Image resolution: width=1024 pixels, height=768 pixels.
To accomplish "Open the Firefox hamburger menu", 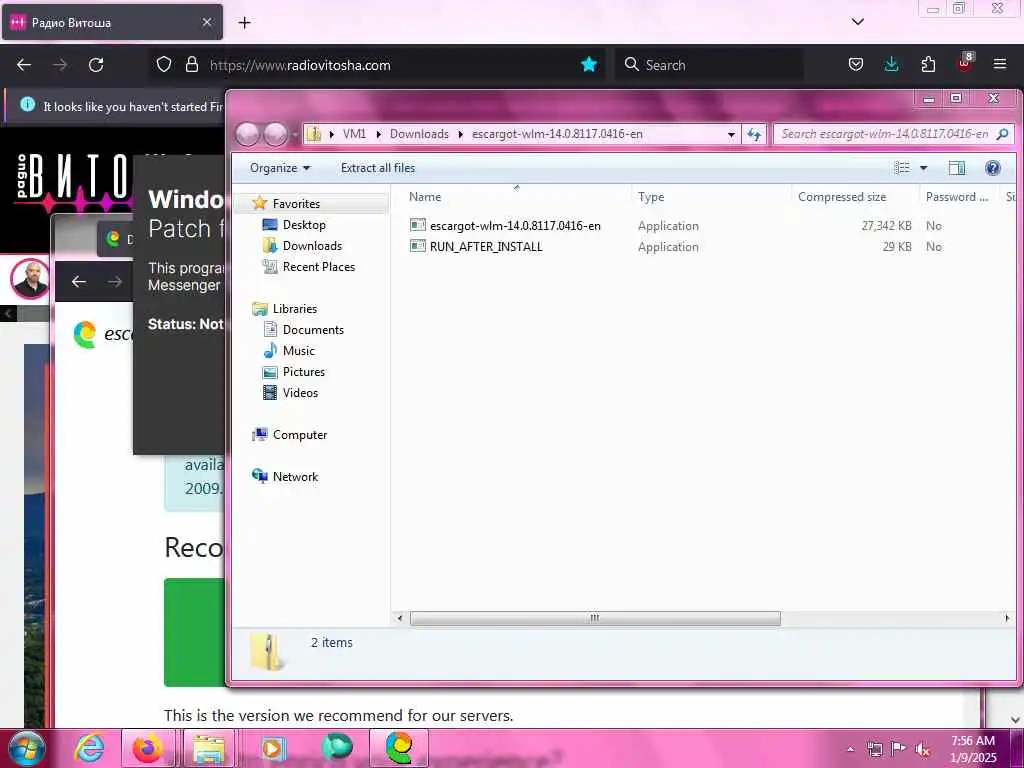I will (x=1000, y=64).
